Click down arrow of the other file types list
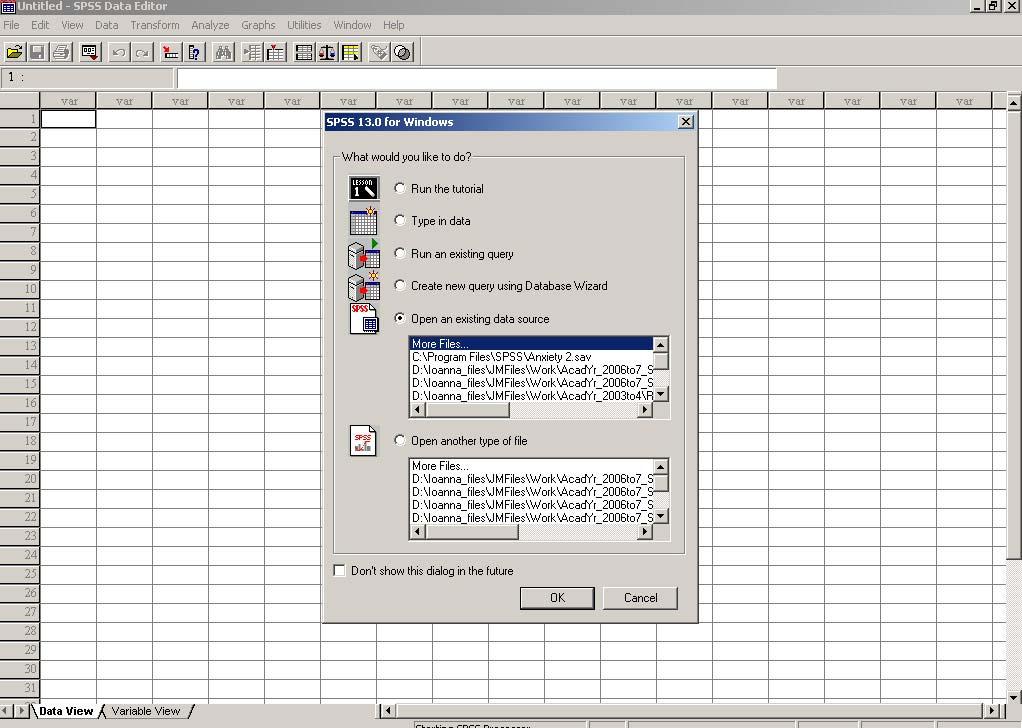 coord(660,516)
